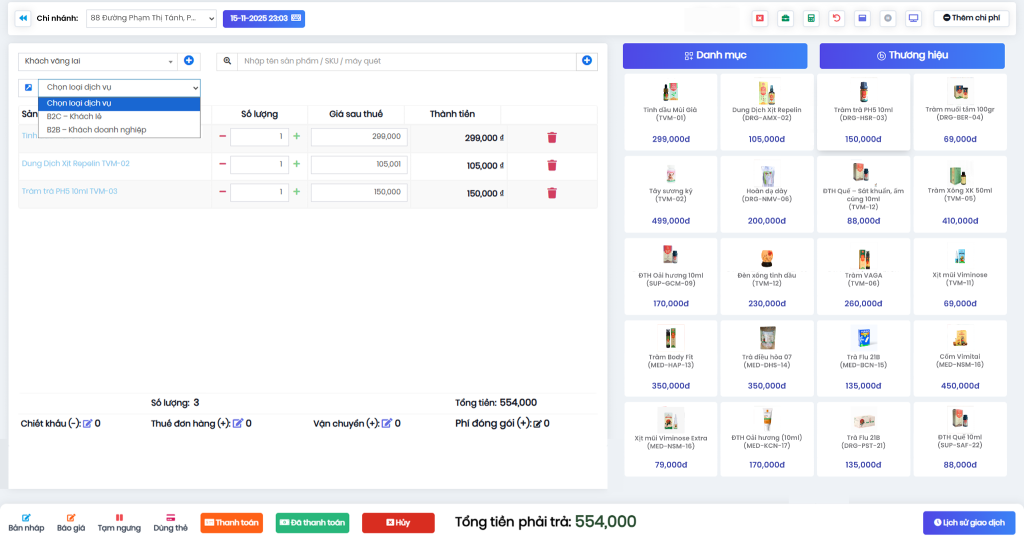Select highlighted Chọn loại dịch vụ option
The image size is (1024, 546).
pos(119,103)
